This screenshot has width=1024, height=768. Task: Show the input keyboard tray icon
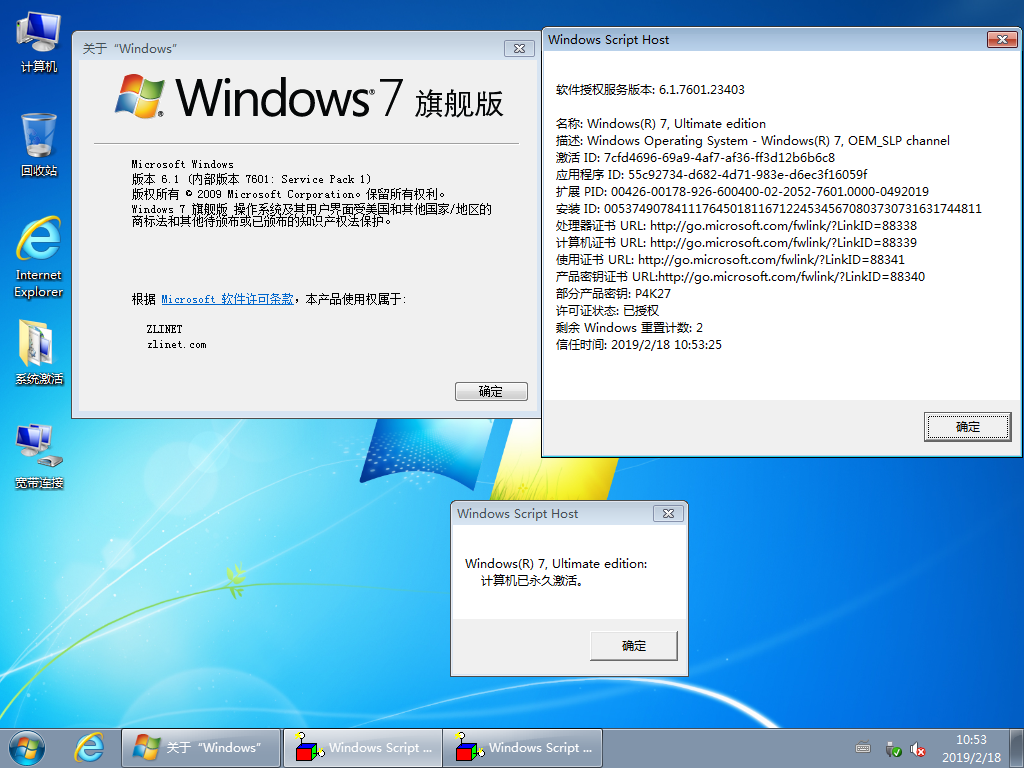pos(863,748)
